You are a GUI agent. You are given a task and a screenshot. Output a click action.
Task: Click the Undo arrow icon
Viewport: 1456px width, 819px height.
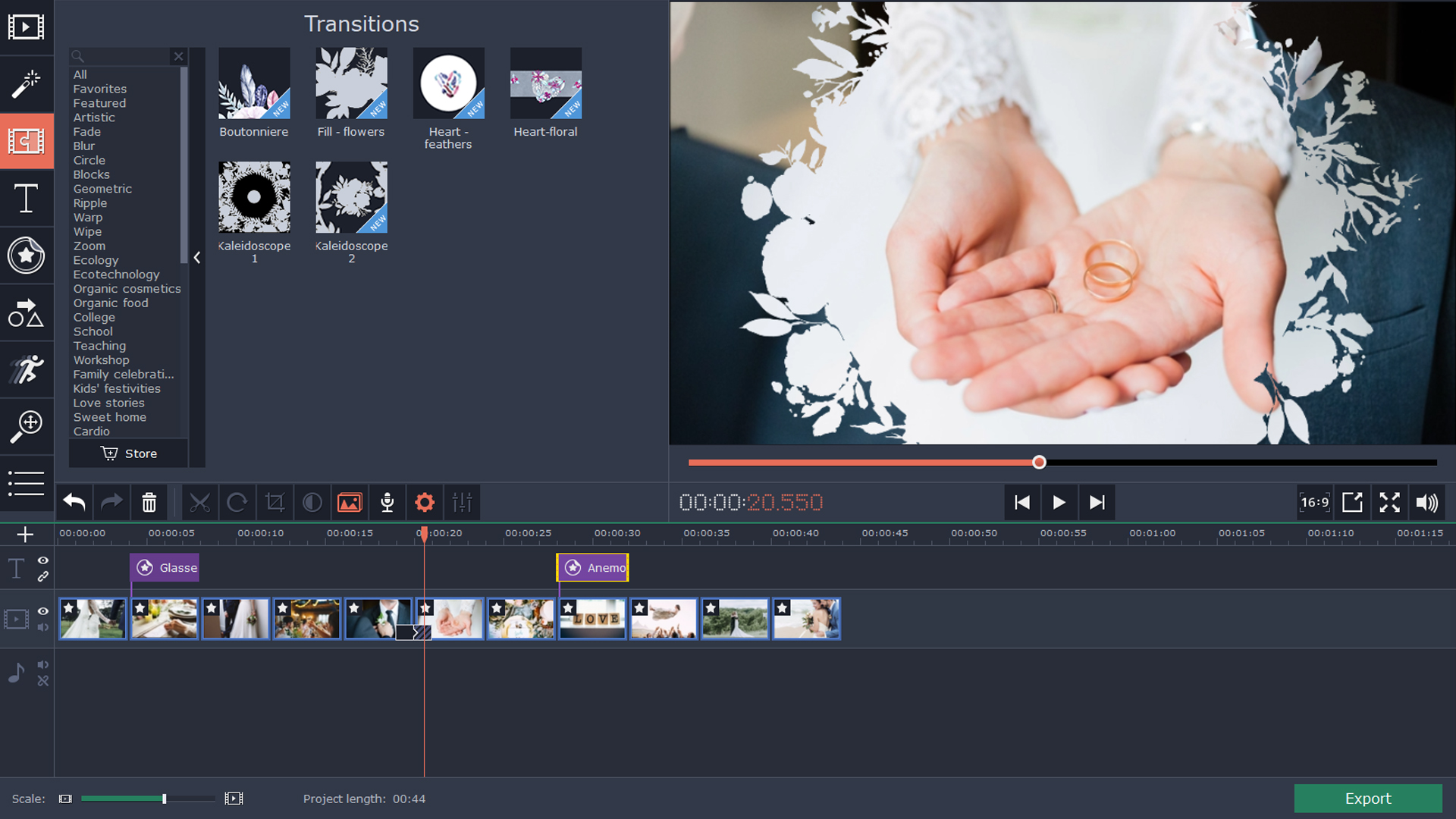pos(73,502)
